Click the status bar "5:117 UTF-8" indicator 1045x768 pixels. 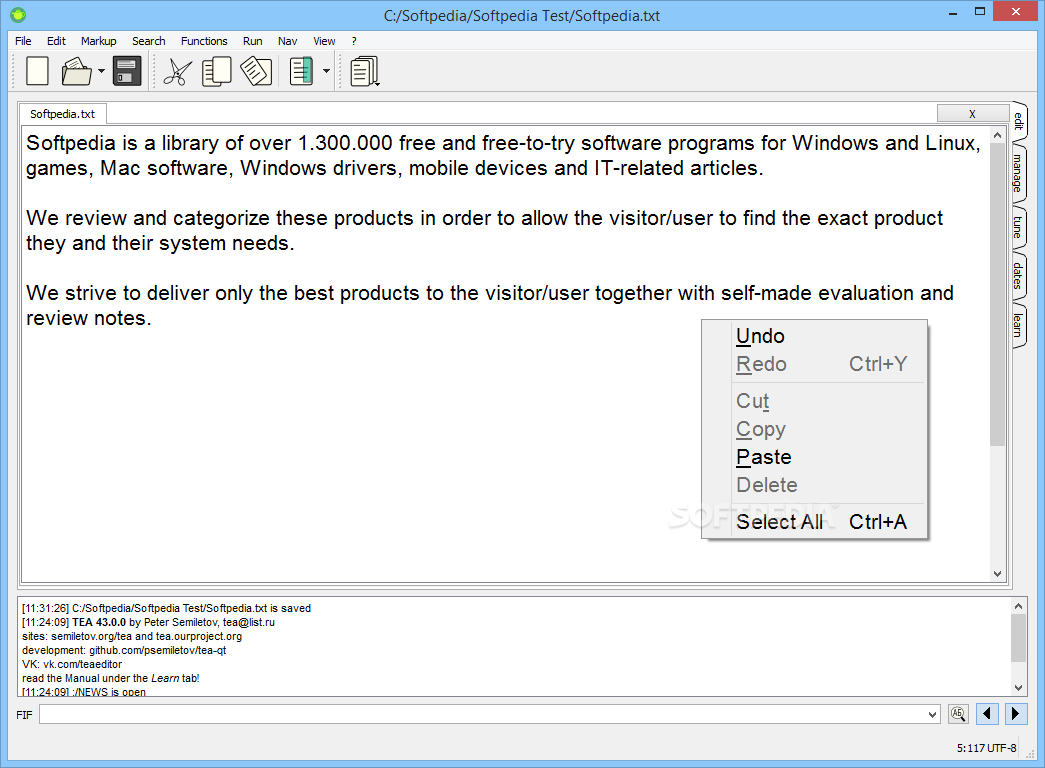986,748
